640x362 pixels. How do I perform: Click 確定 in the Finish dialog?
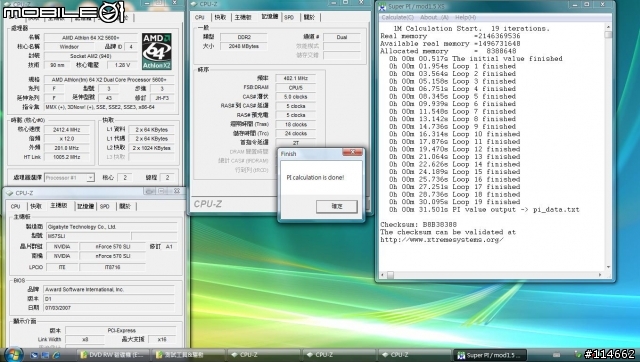(x=337, y=207)
